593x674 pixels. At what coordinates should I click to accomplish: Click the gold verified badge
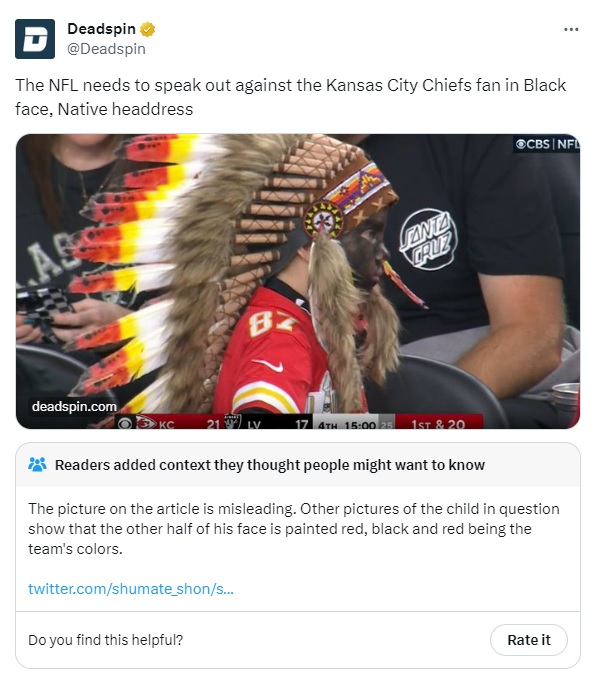click(147, 29)
